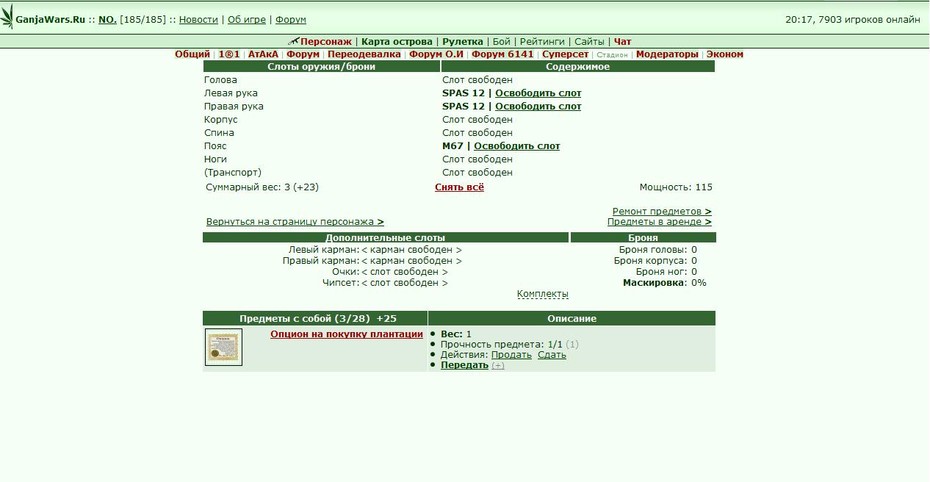Go to the Персонаж menu item
930x482 pixels.
tap(326, 42)
